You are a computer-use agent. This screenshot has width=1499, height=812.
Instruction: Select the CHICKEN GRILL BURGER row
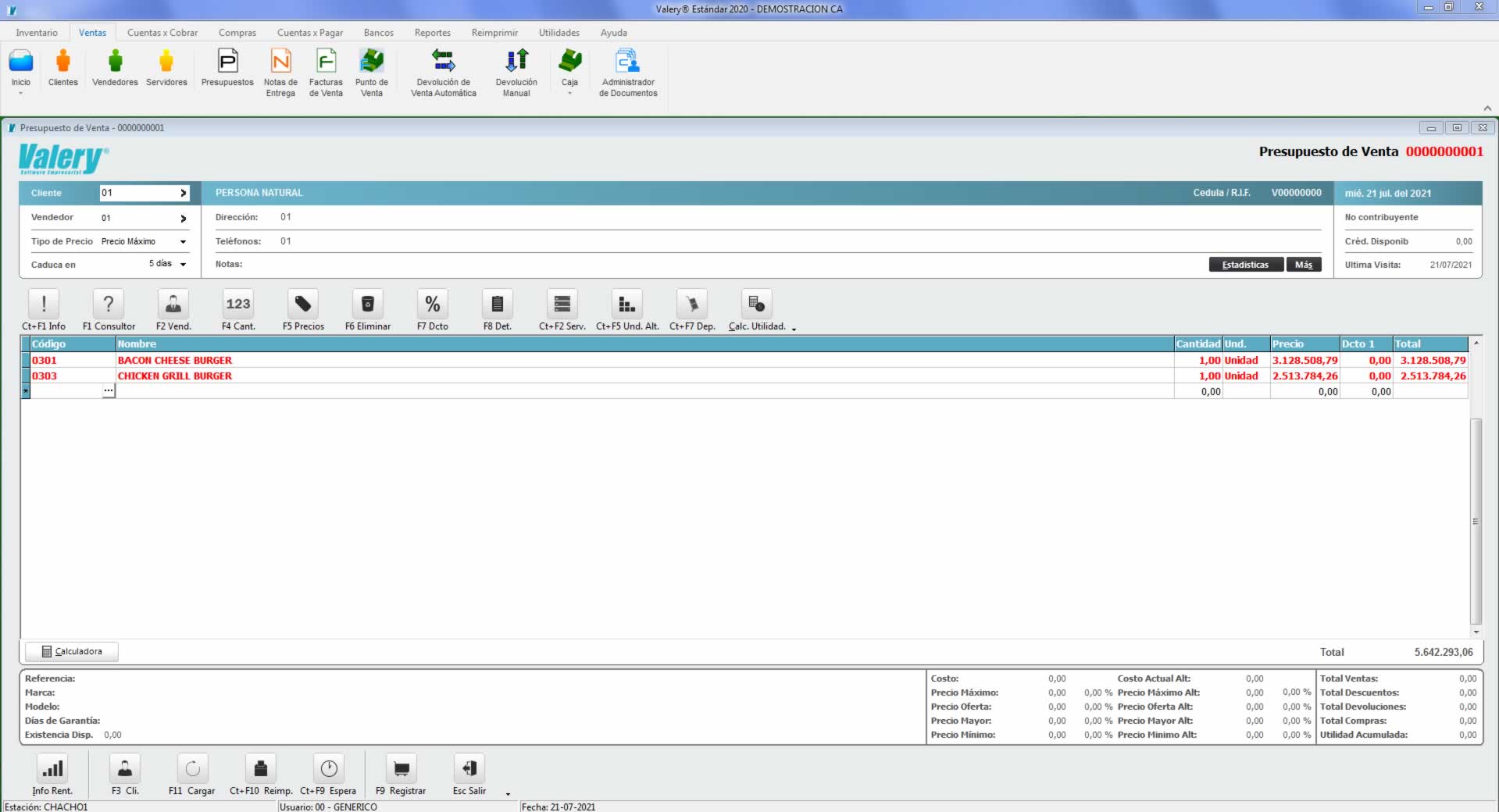[744, 376]
